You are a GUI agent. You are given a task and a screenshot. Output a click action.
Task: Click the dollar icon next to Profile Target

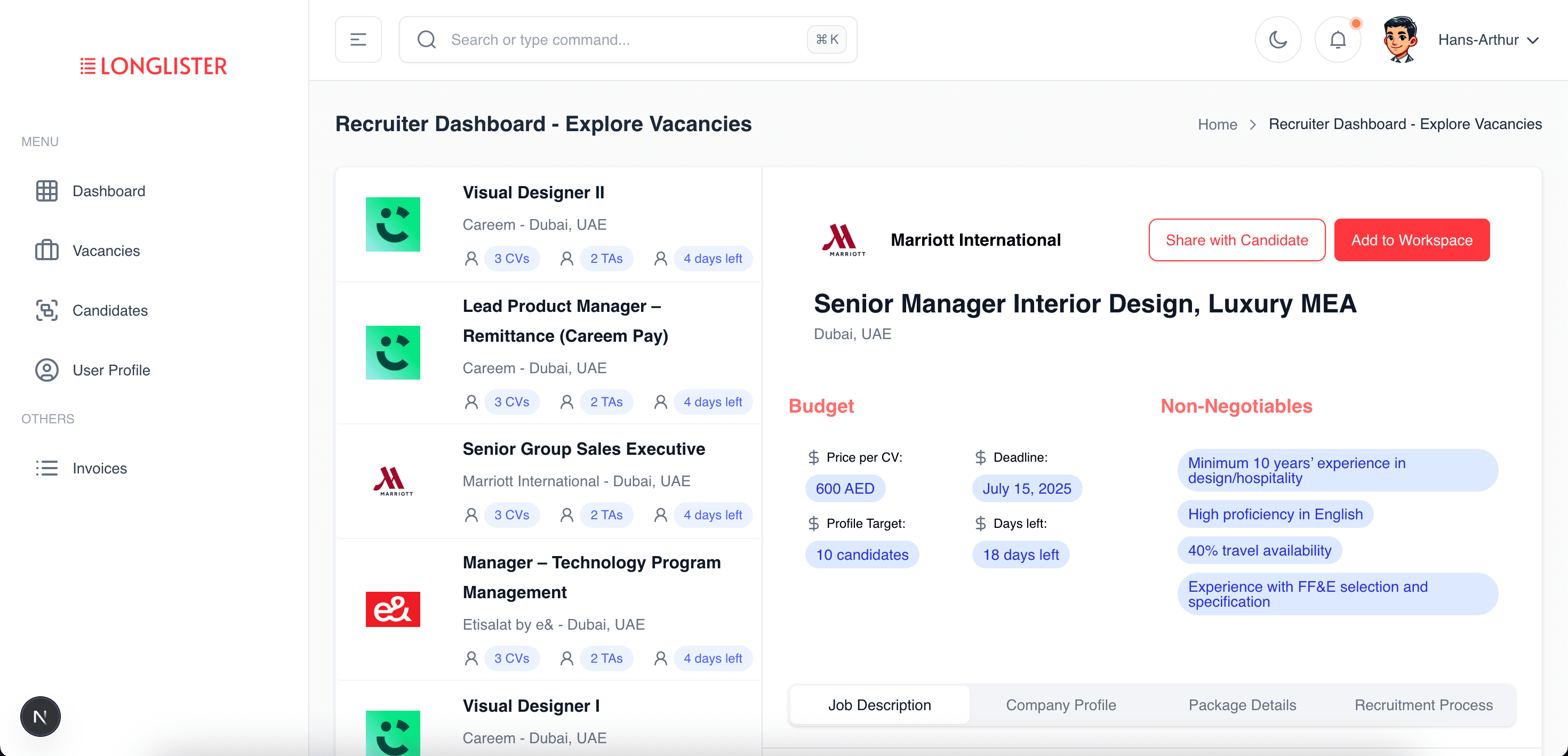pos(813,524)
